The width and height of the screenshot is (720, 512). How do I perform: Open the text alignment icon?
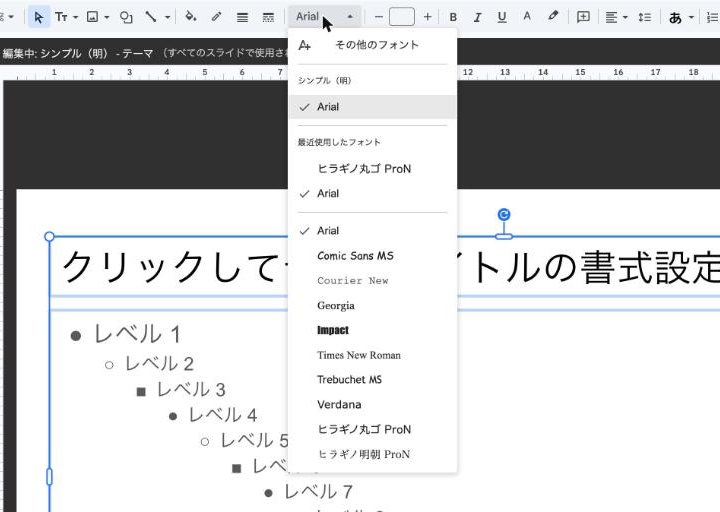(611, 17)
